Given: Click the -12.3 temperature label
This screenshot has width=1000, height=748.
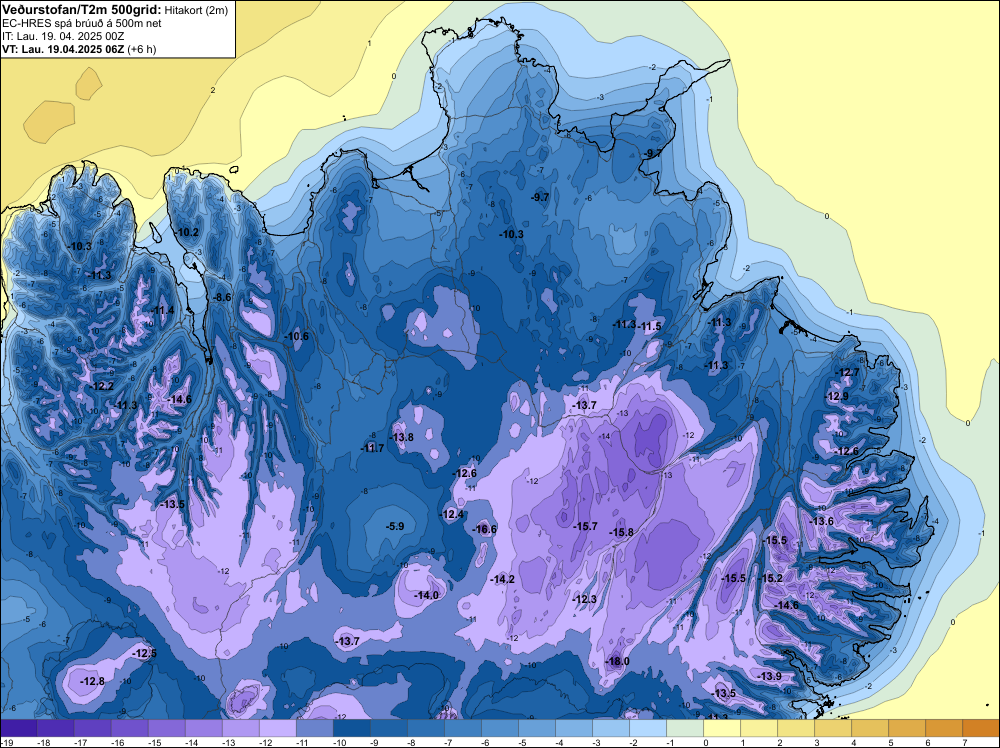Looking at the screenshot, I should pos(584,599).
